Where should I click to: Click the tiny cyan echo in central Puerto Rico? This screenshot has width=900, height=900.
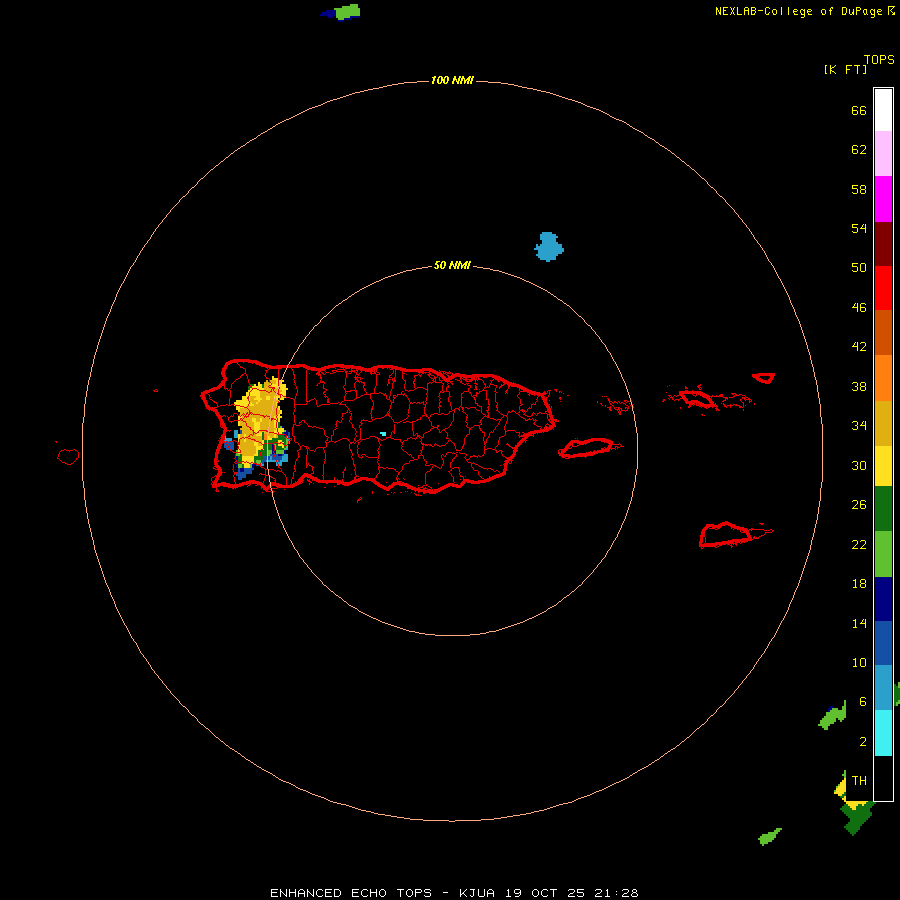[x=383, y=434]
